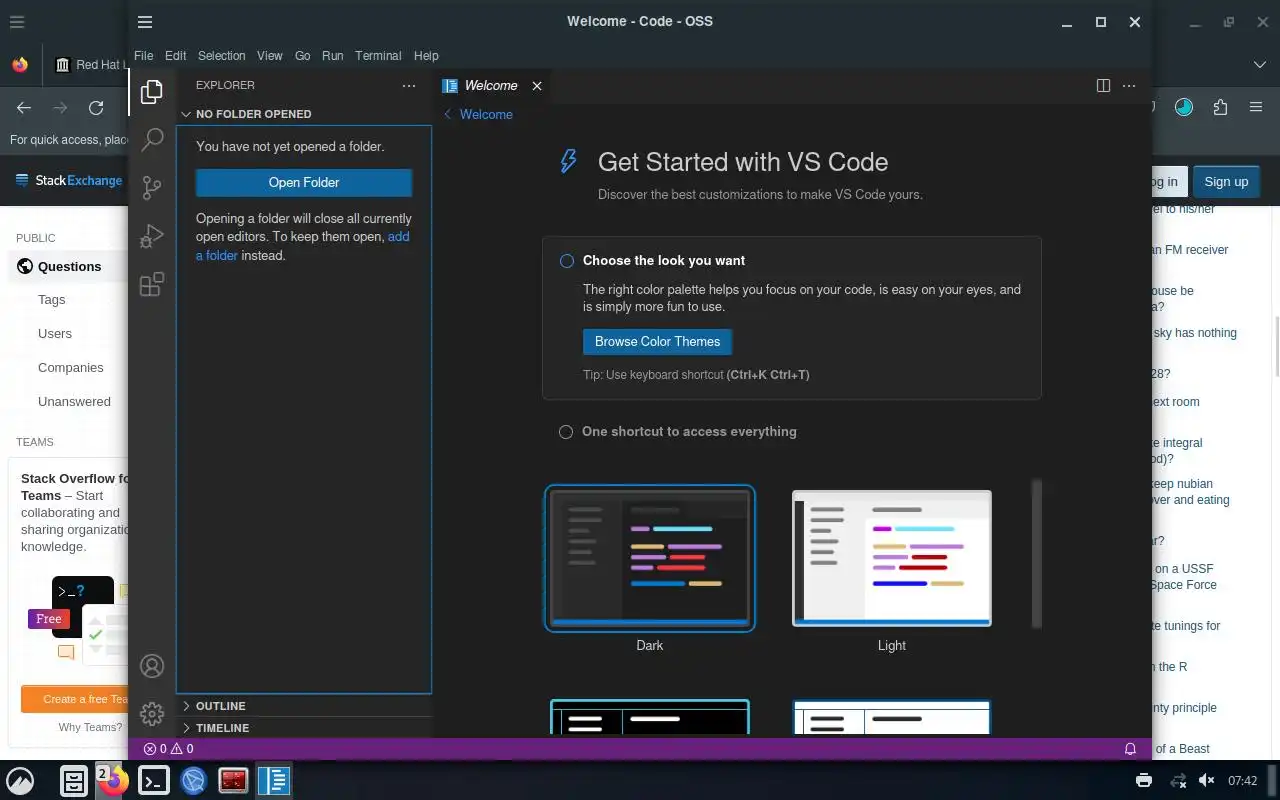Click Sign up on Stack Exchange
The width and height of the screenshot is (1280, 800).
click(1226, 181)
